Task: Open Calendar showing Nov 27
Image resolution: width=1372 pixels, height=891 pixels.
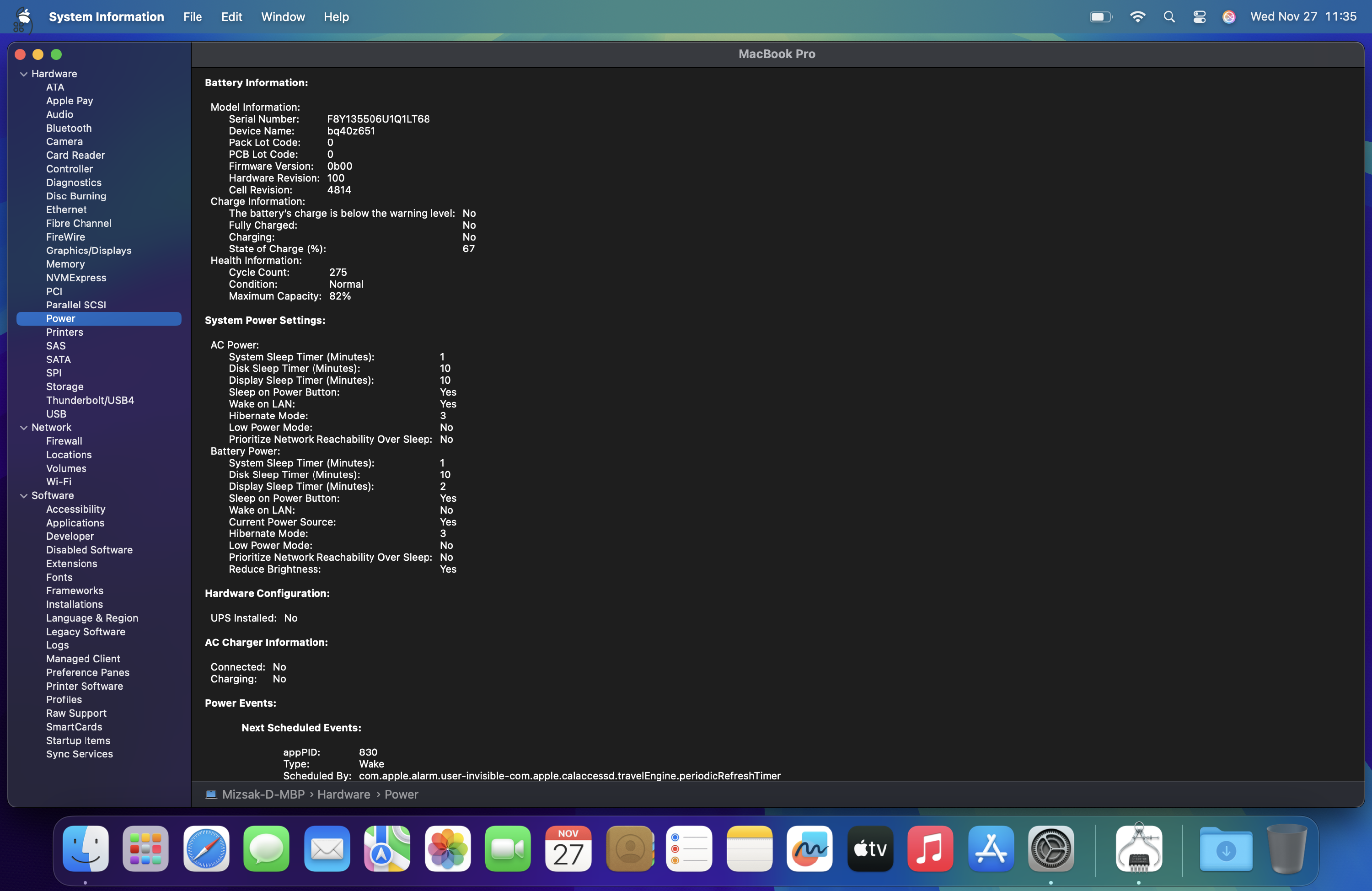Action: pos(568,848)
